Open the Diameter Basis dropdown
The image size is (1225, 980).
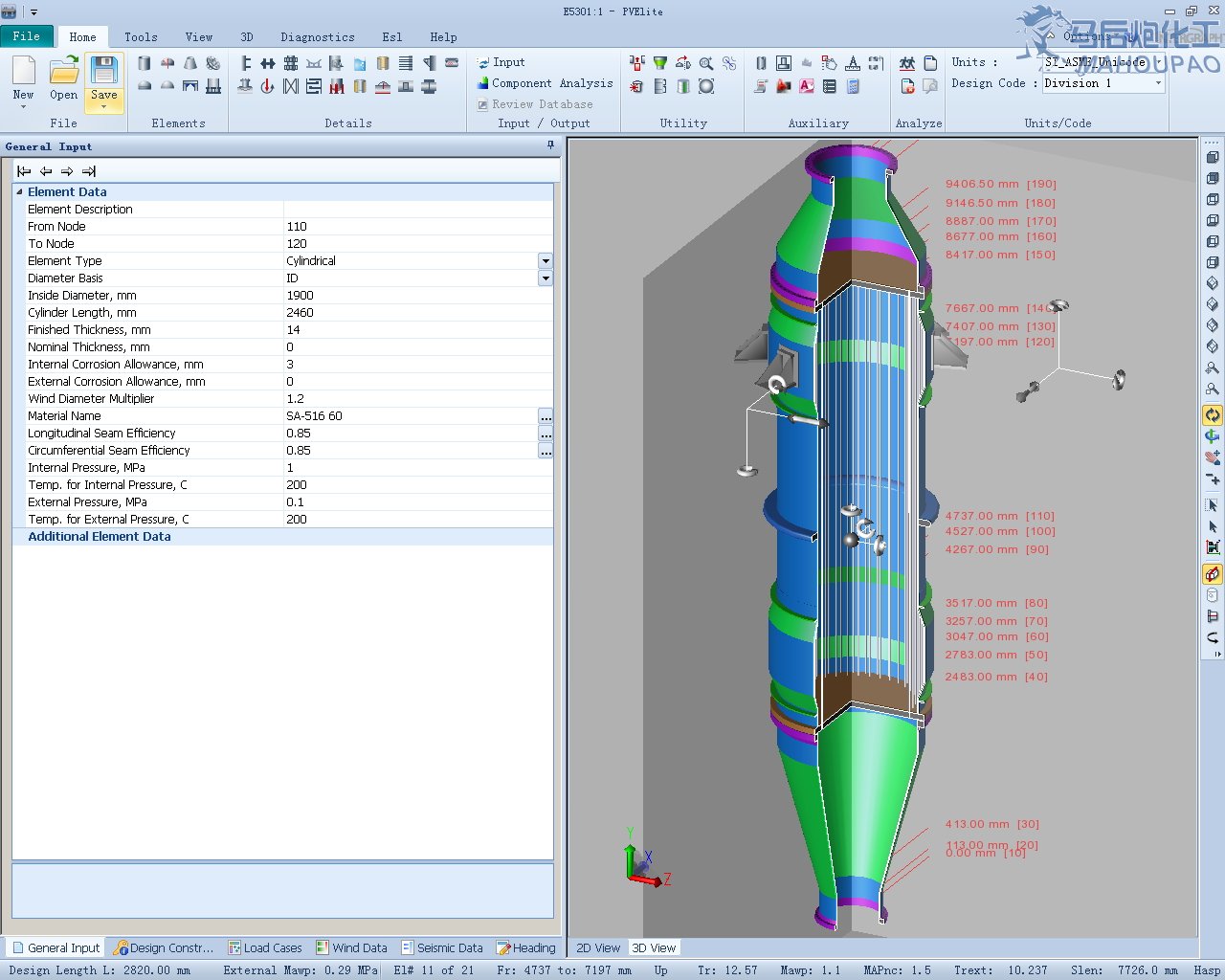pos(546,278)
